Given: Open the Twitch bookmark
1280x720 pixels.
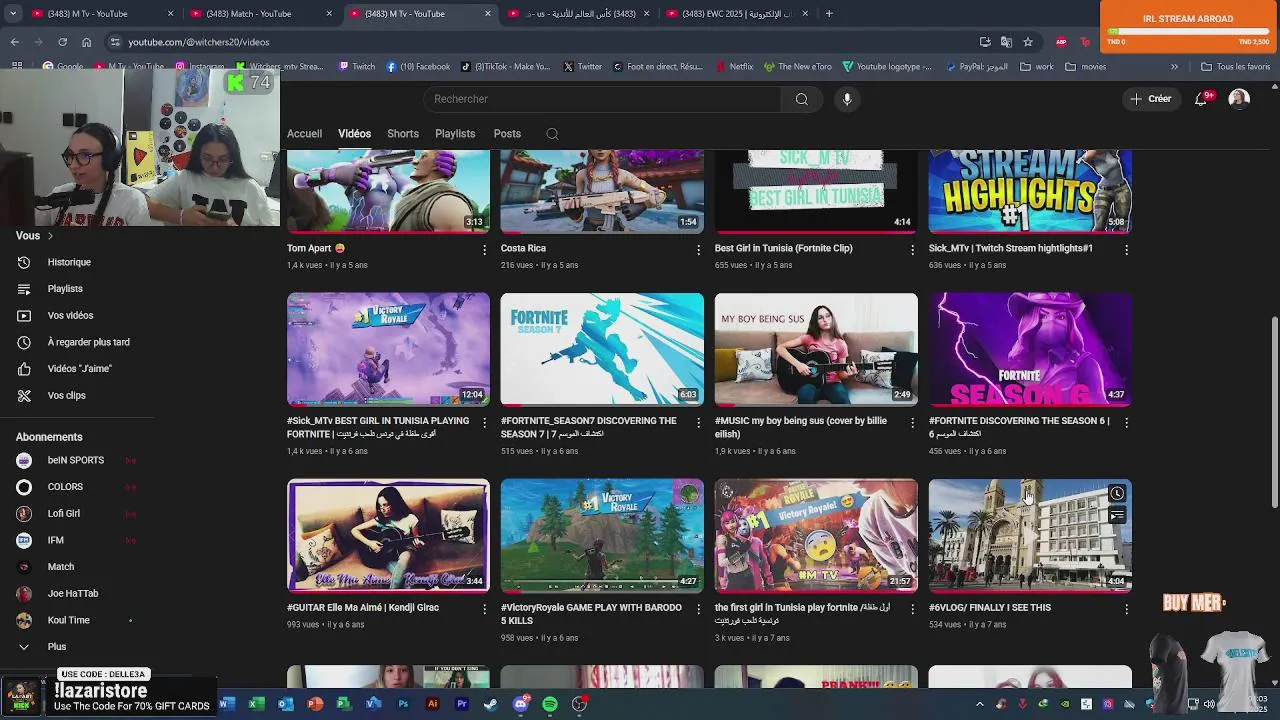Looking at the screenshot, I should click(x=357, y=67).
